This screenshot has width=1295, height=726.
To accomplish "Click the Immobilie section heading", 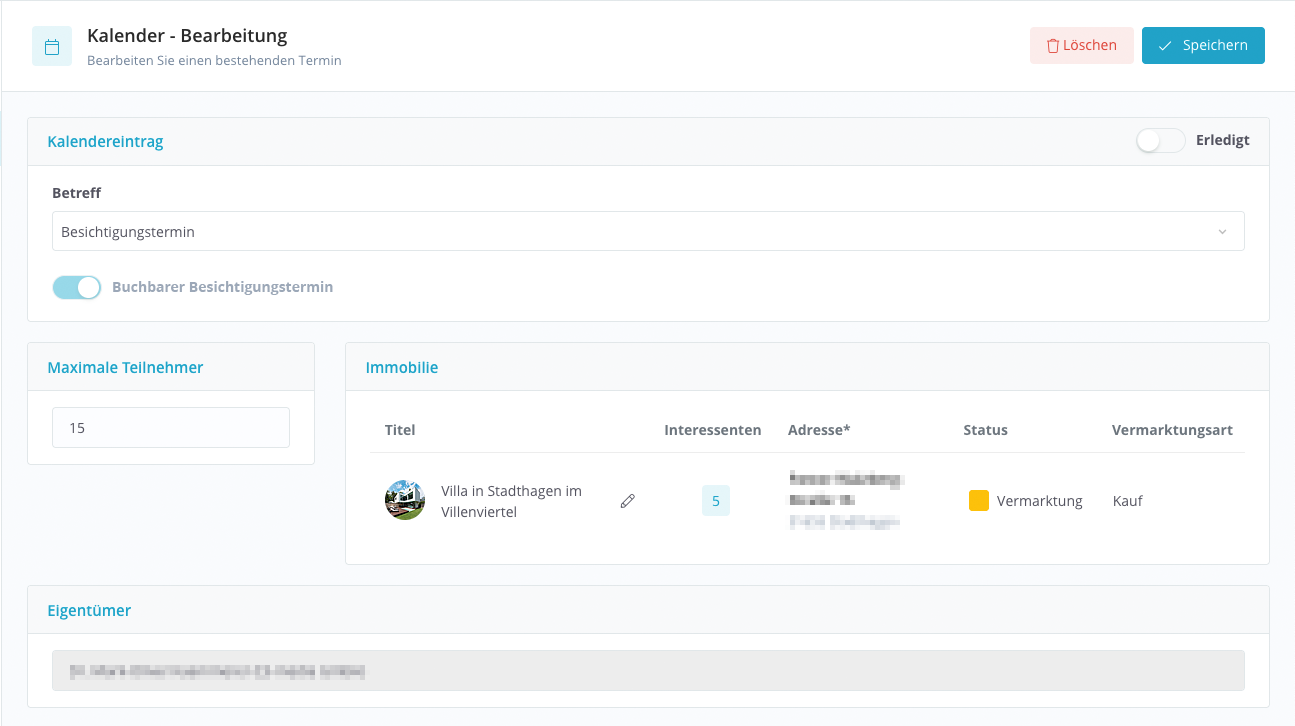I will (x=401, y=368).
